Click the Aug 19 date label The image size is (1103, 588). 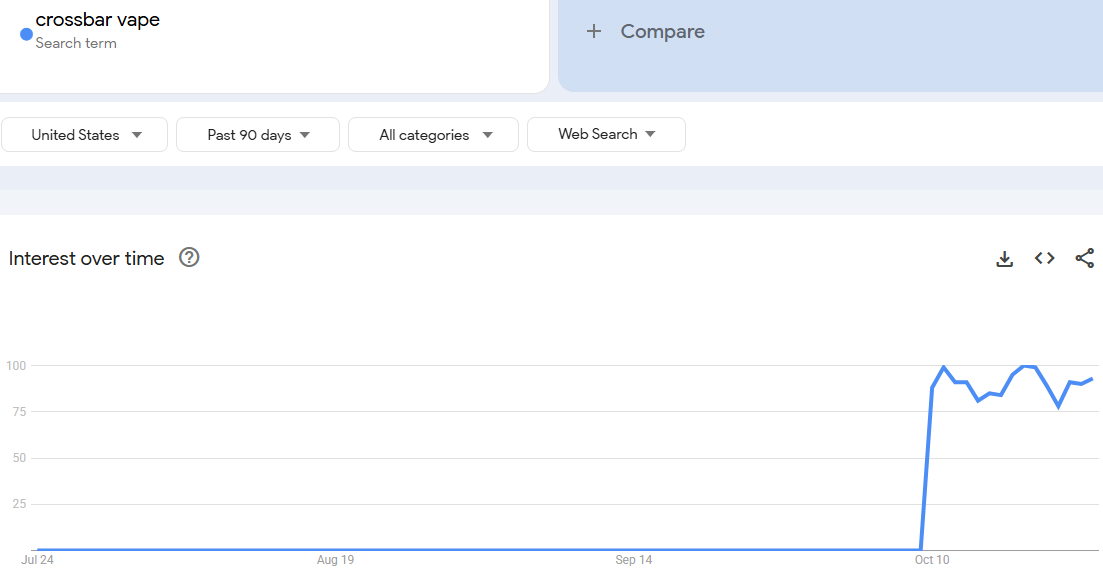coord(335,560)
